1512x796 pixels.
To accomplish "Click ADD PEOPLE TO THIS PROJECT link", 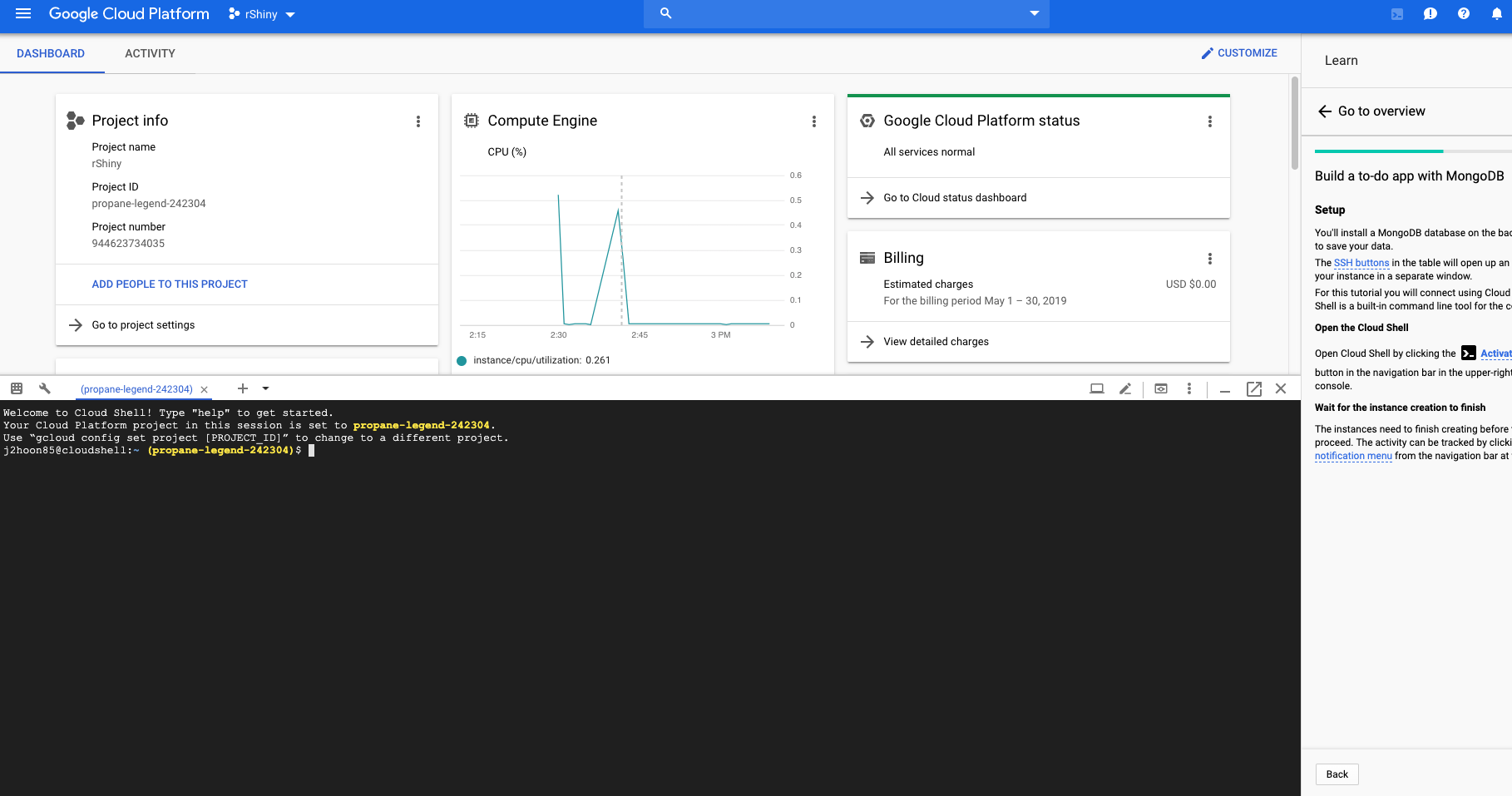I will 170,284.
